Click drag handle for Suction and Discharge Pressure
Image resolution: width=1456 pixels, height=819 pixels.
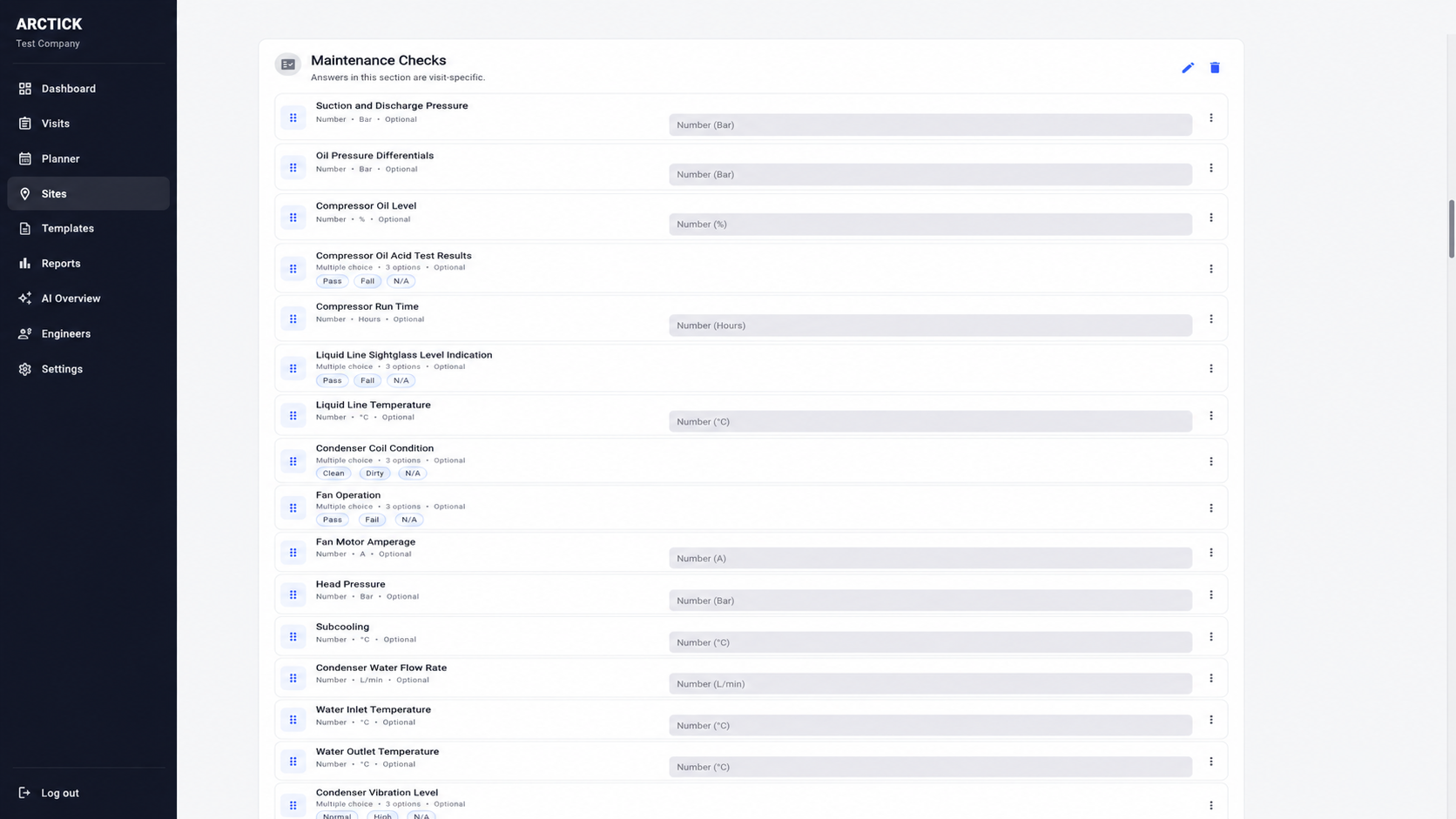point(293,117)
